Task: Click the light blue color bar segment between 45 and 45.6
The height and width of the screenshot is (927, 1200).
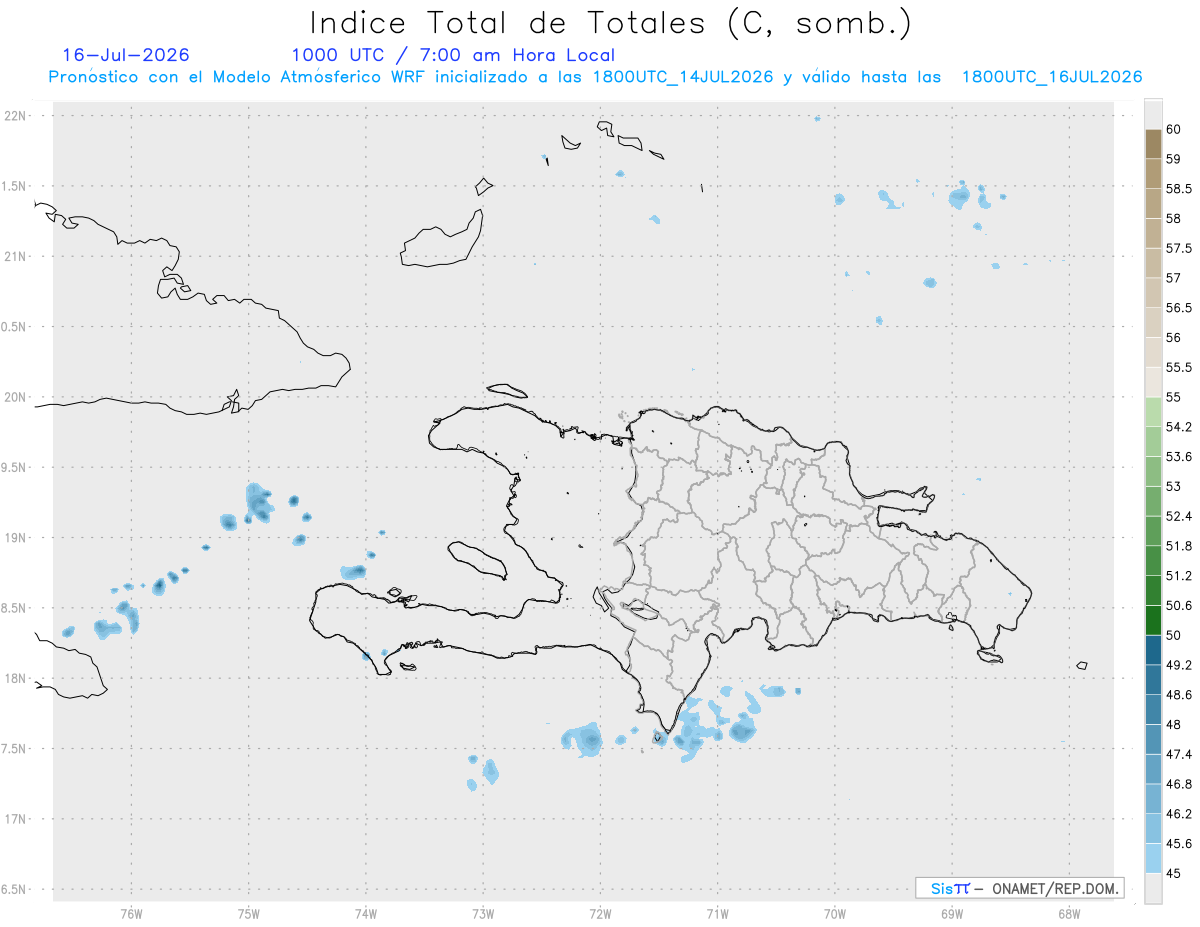Action: tap(1153, 858)
